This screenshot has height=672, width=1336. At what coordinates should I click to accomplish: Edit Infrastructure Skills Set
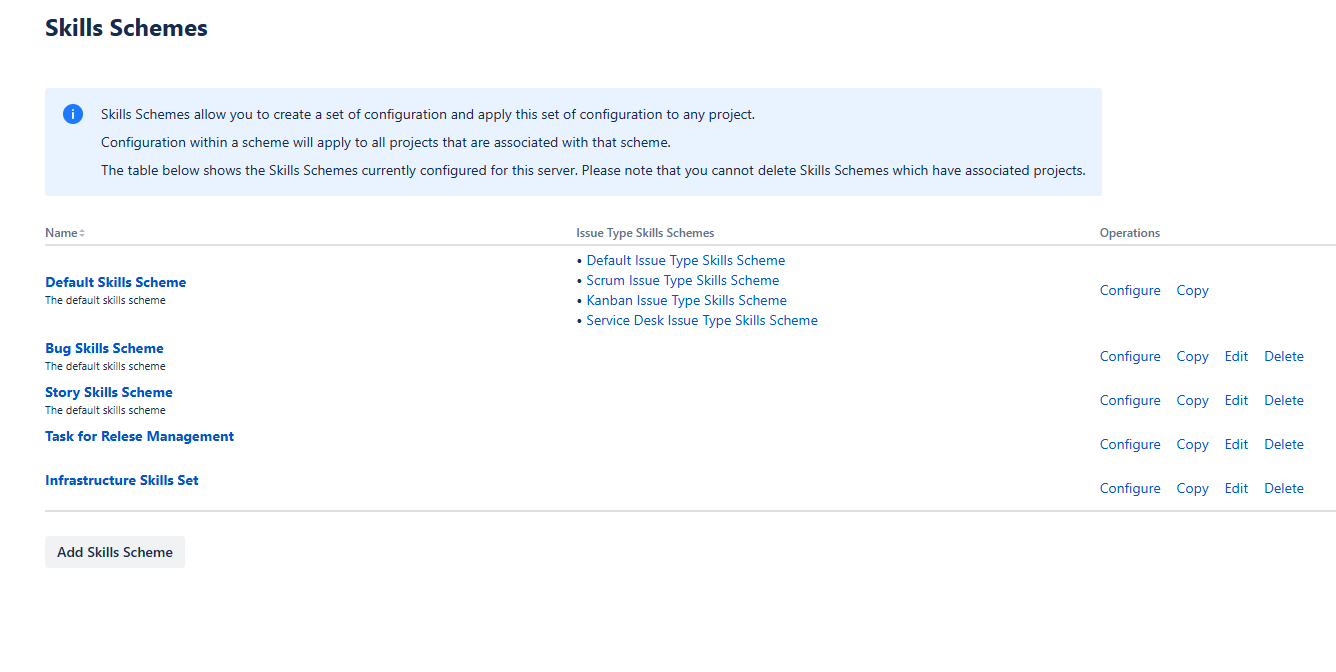[1236, 488]
